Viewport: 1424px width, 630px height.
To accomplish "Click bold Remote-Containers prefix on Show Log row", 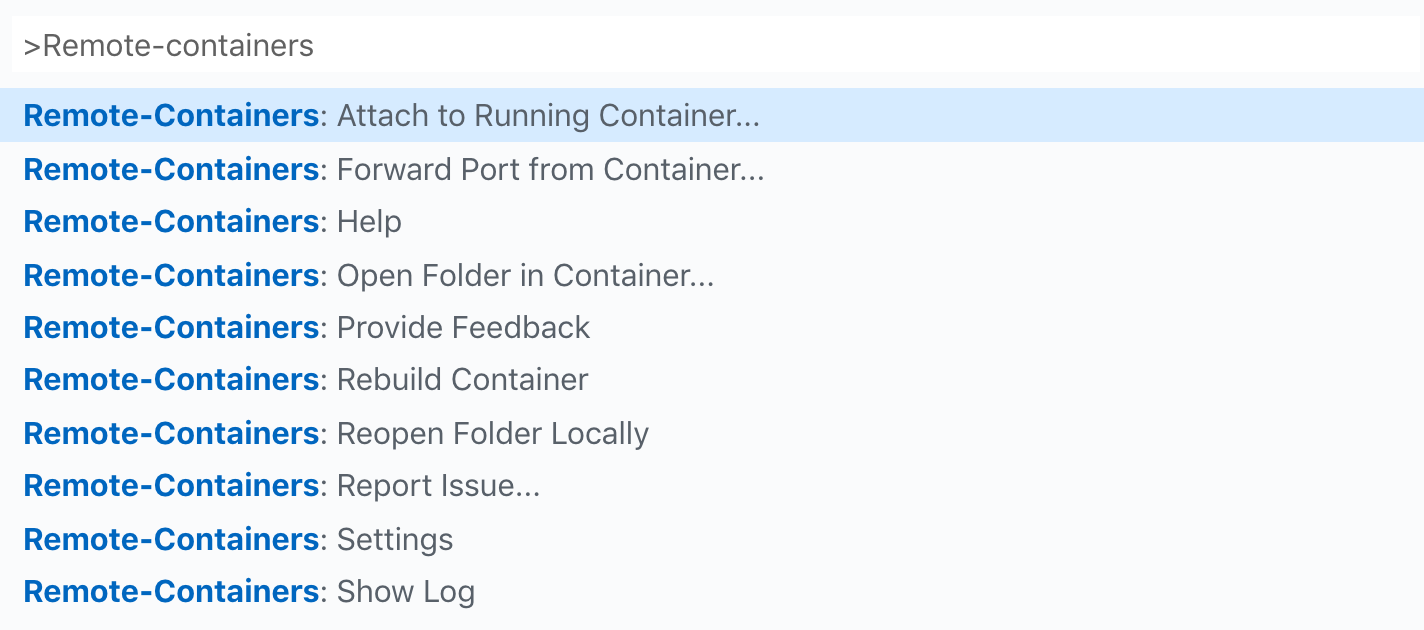I will pyautogui.click(x=170, y=592).
